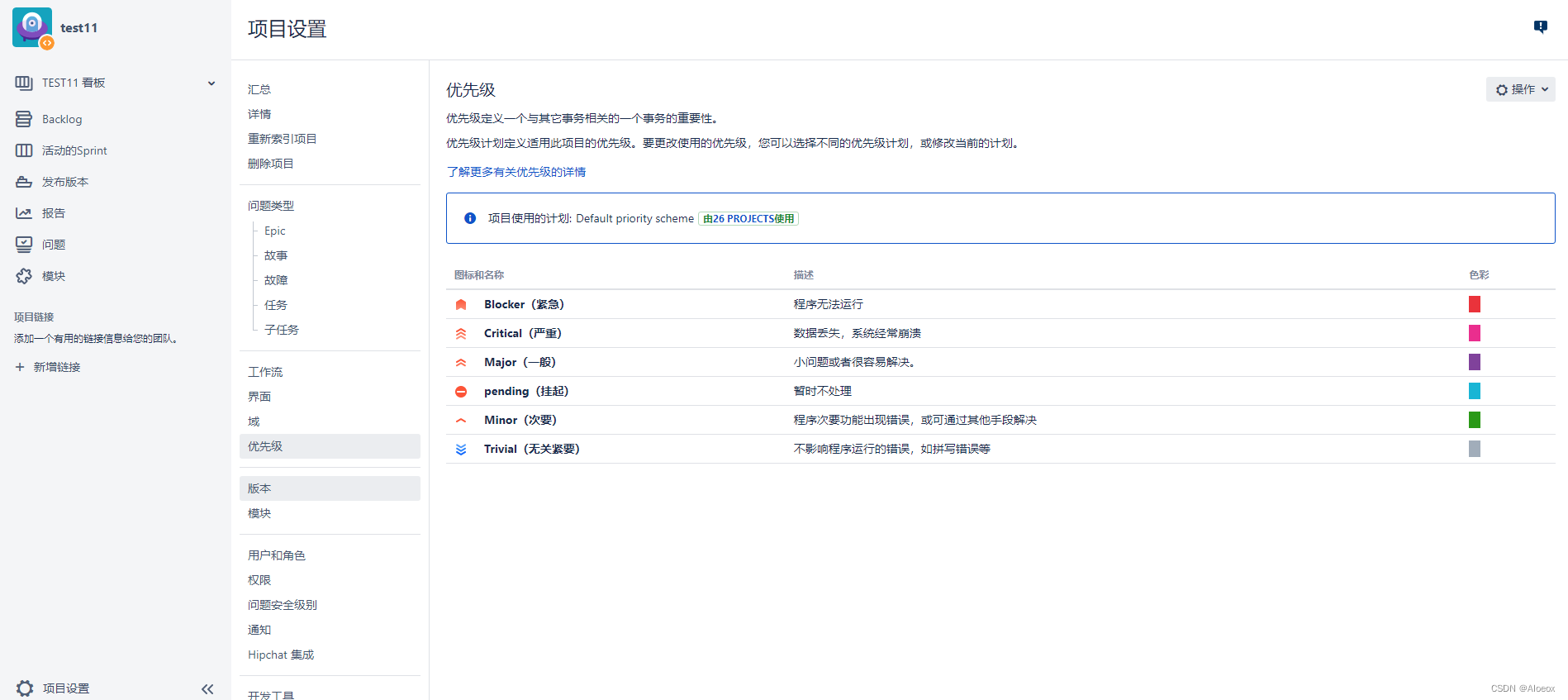This screenshot has height=700, width=1568.
Task: Select 重新索引项目 in settings menu
Action: click(x=283, y=139)
